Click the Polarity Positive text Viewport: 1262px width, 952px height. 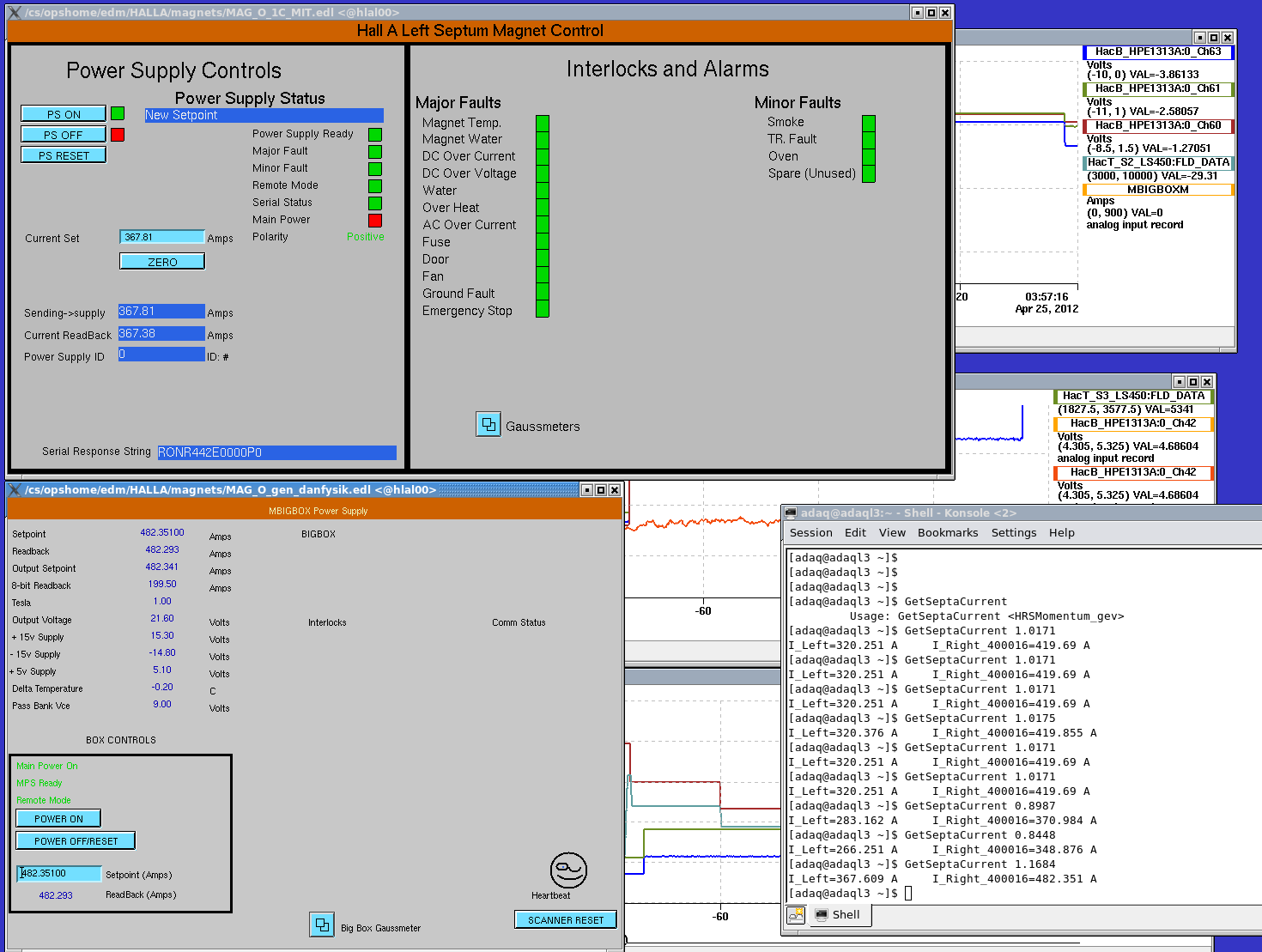point(366,237)
